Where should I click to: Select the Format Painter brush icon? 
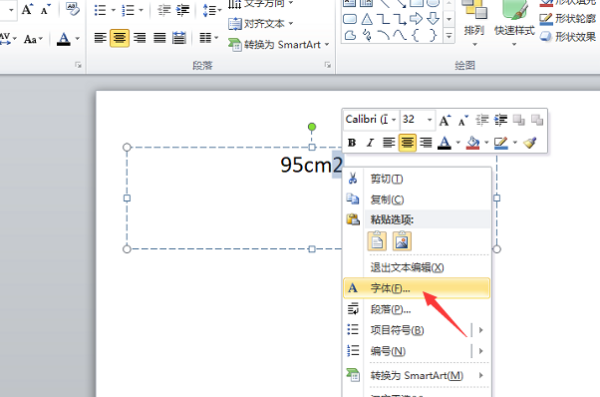pyautogui.click(x=530, y=143)
